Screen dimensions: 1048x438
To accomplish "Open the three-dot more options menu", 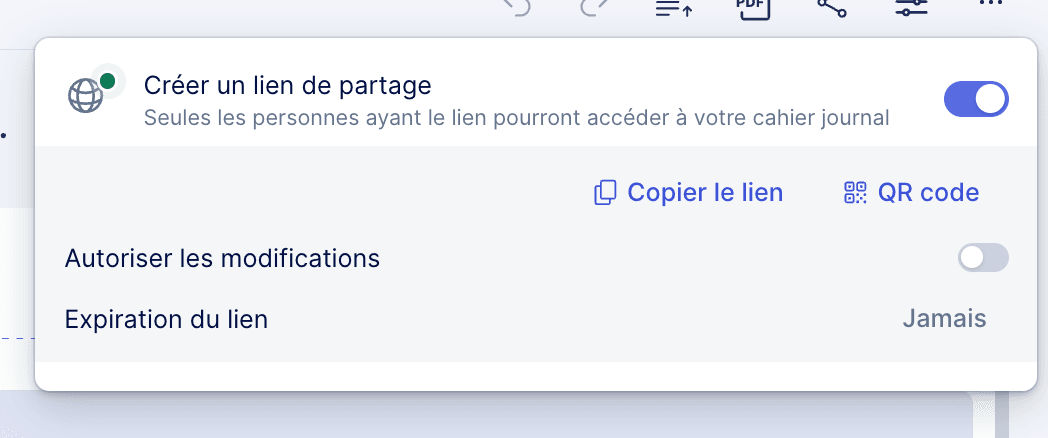I will [x=990, y=5].
